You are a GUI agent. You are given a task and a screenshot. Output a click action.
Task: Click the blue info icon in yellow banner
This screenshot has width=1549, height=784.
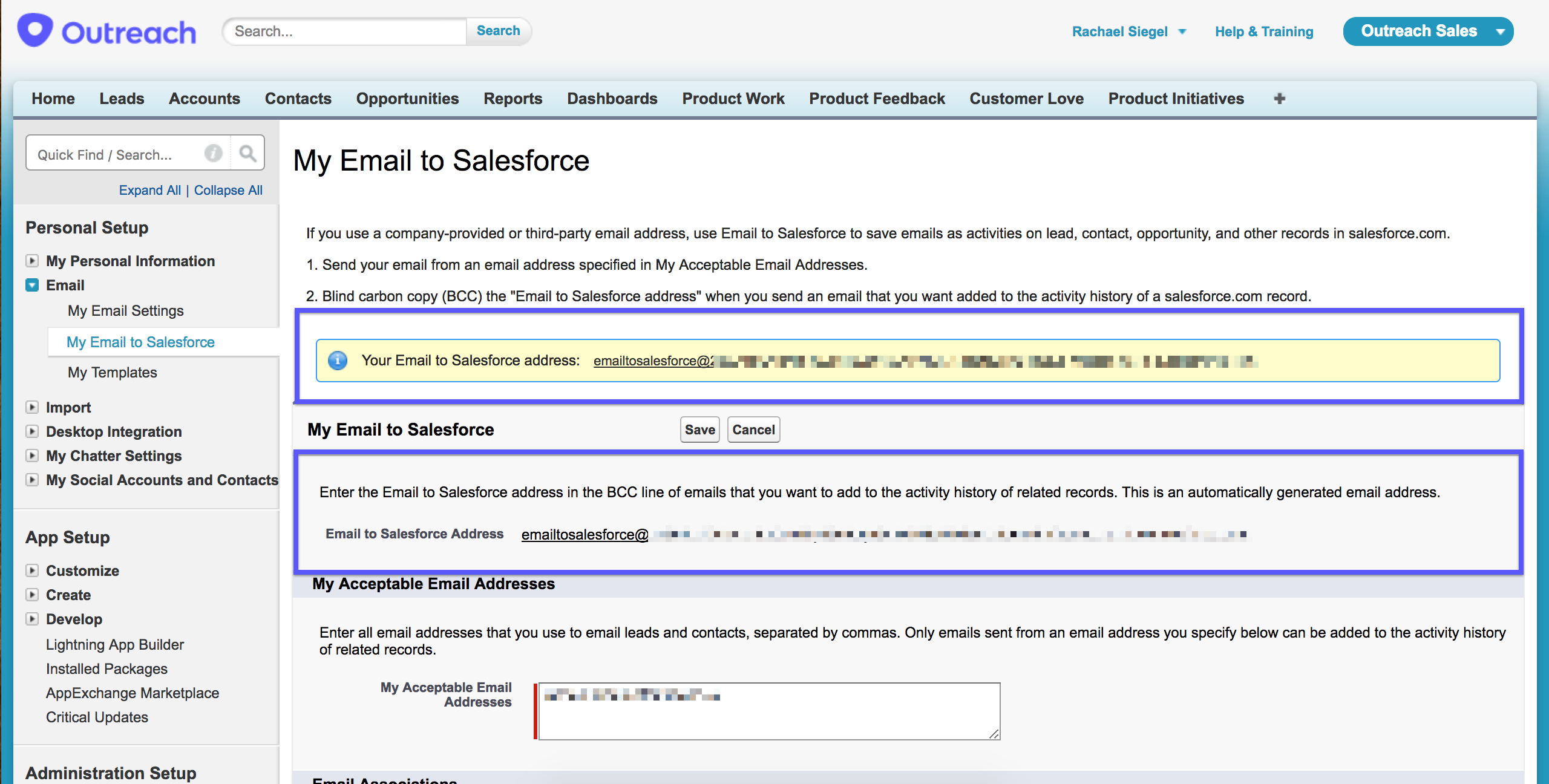tap(338, 361)
